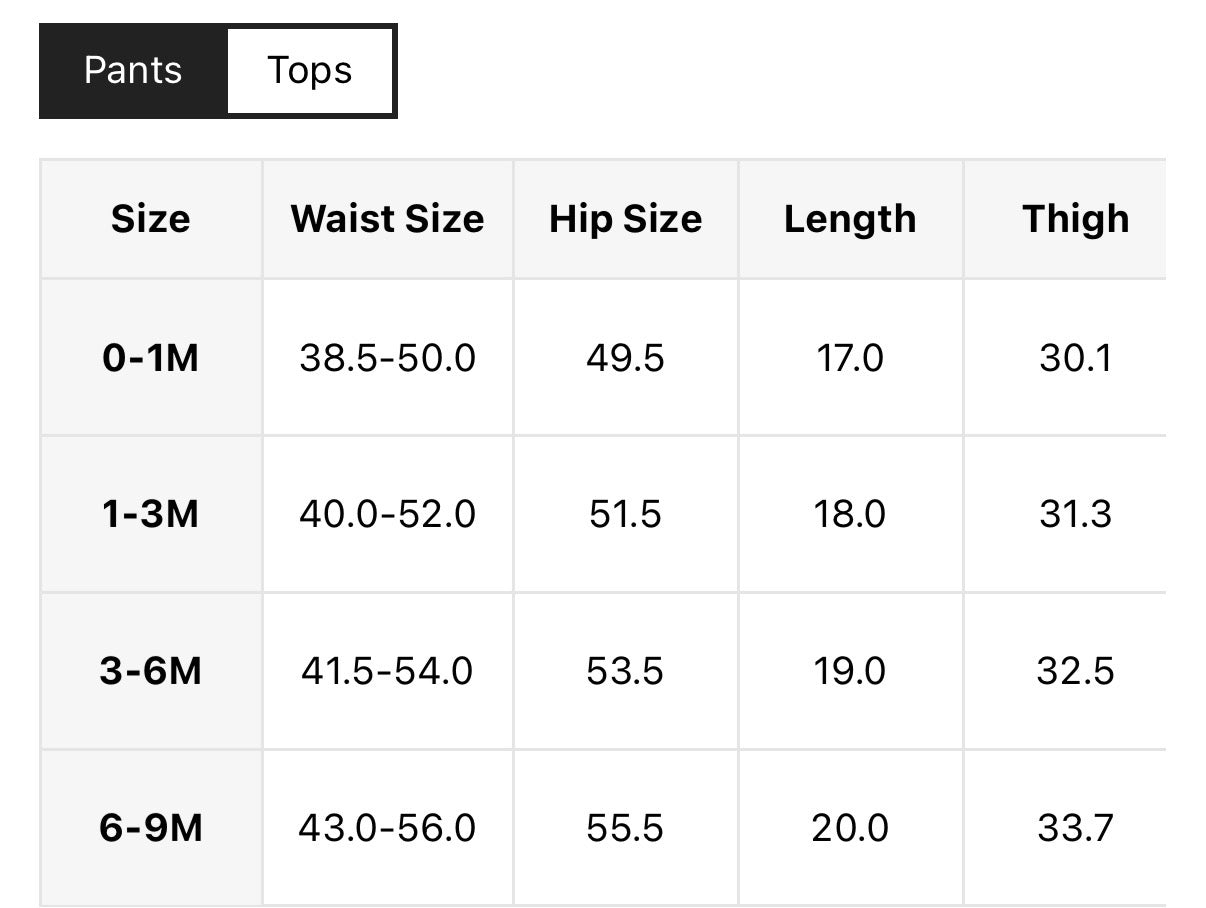
Task: Select the Thigh column header
Action: coord(1075,219)
